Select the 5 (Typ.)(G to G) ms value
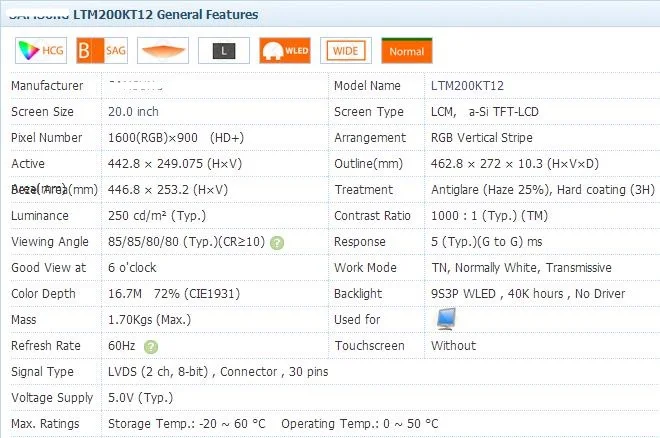660x438 pixels. (x=487, y=242)
